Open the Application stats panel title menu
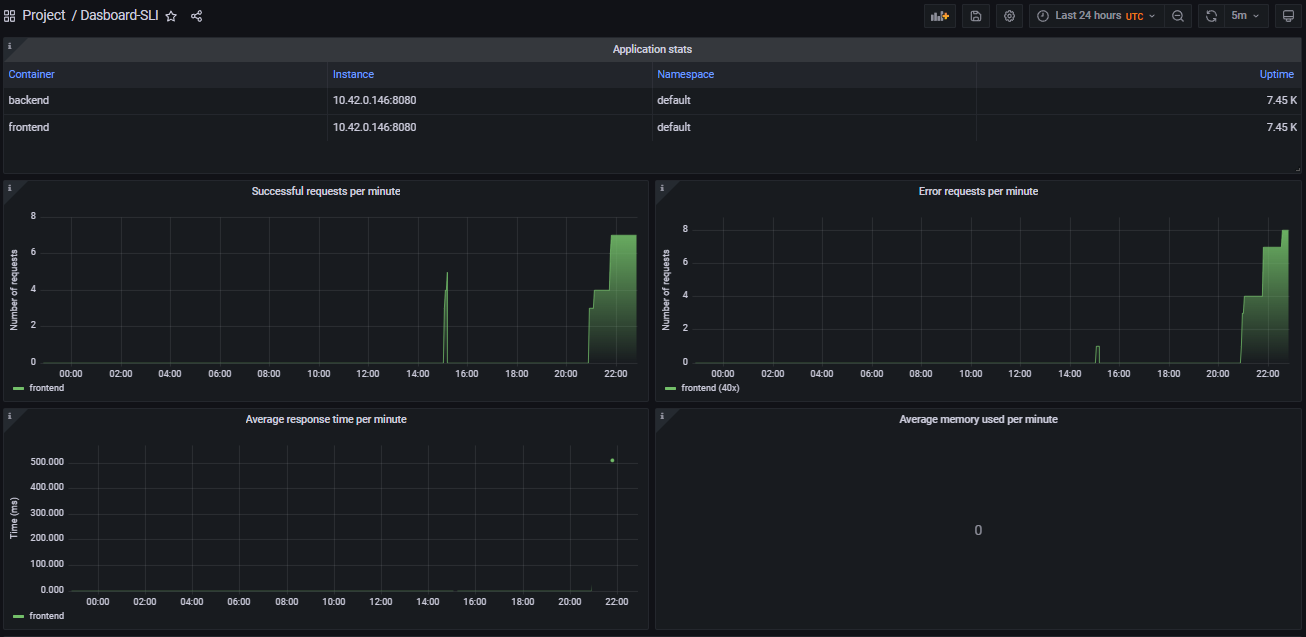 652,49
